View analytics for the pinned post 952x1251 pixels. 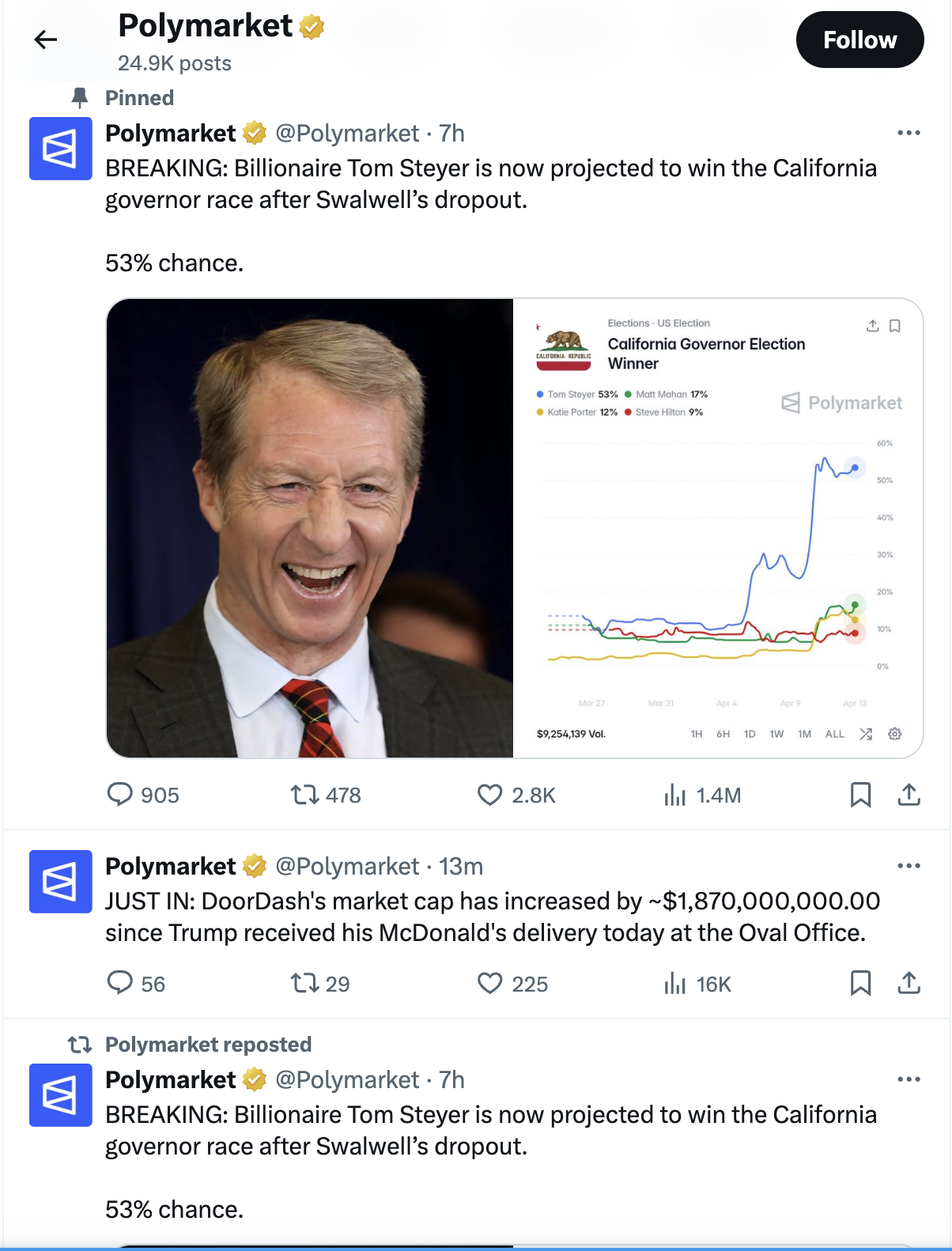pos(674,794)
